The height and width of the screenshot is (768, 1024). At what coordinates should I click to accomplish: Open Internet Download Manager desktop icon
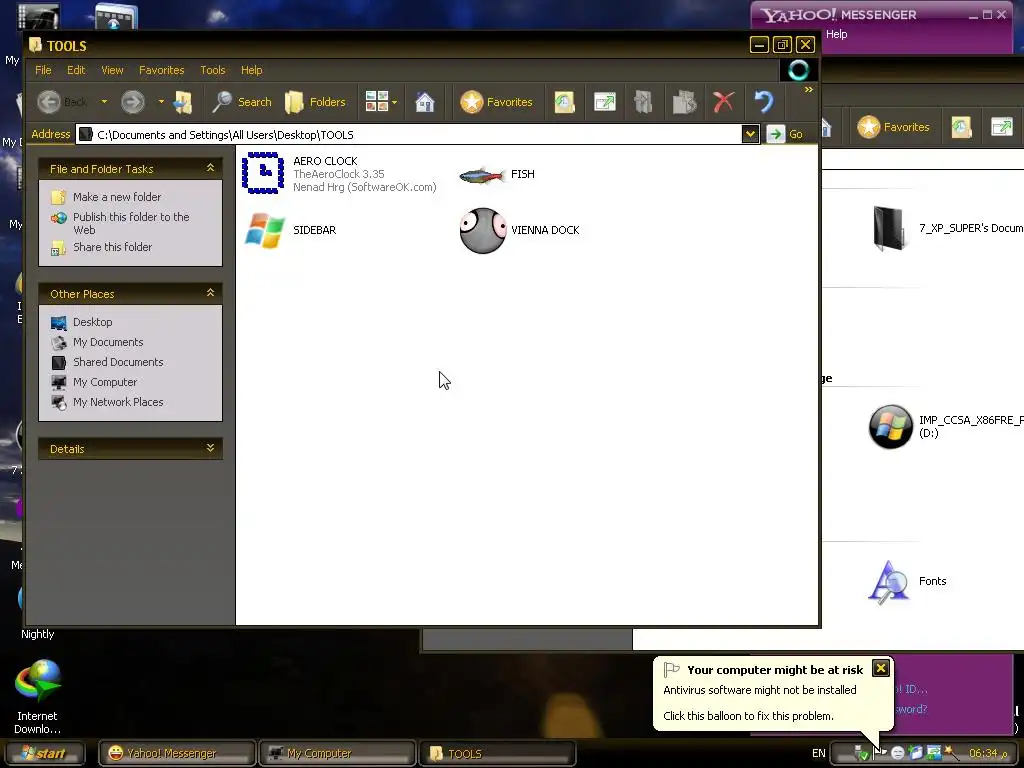pyautogui.click(x=38, y=697)
